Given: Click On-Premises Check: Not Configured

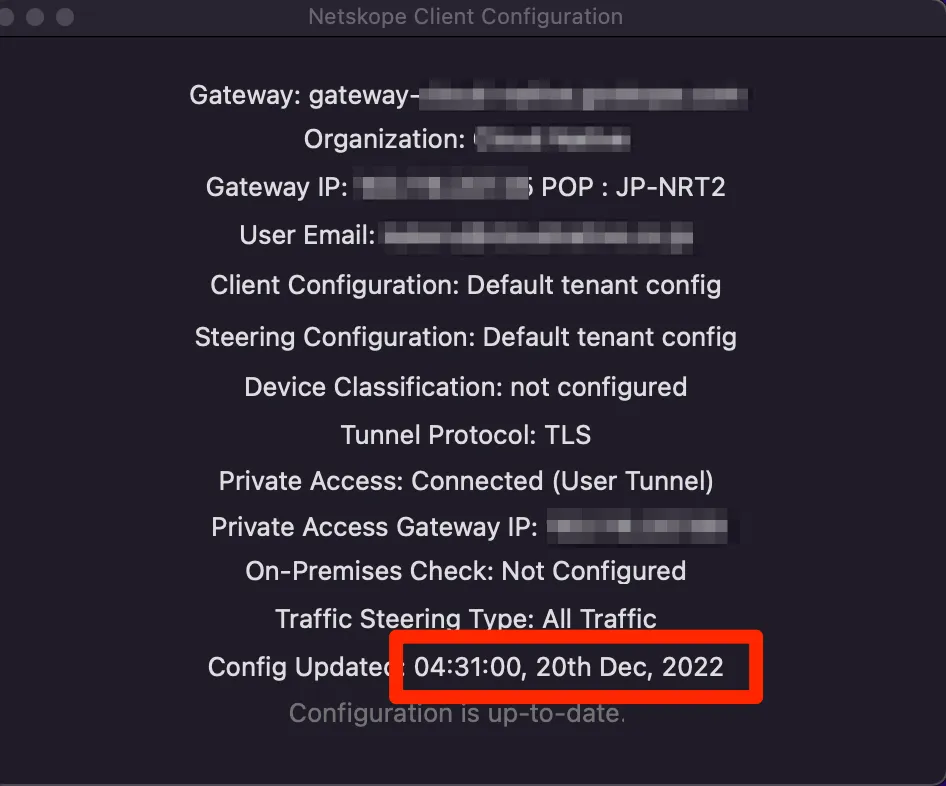Looking at the screenshot, I should tap(465, 571).
